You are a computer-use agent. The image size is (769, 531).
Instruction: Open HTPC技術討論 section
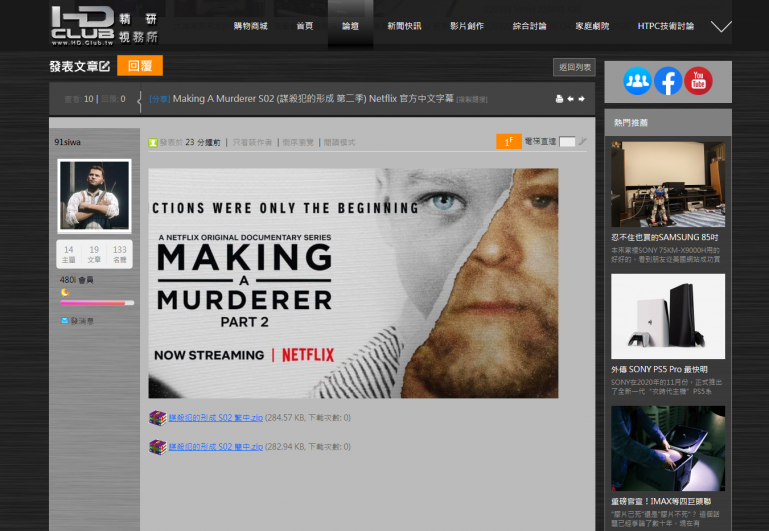[666, 26]
